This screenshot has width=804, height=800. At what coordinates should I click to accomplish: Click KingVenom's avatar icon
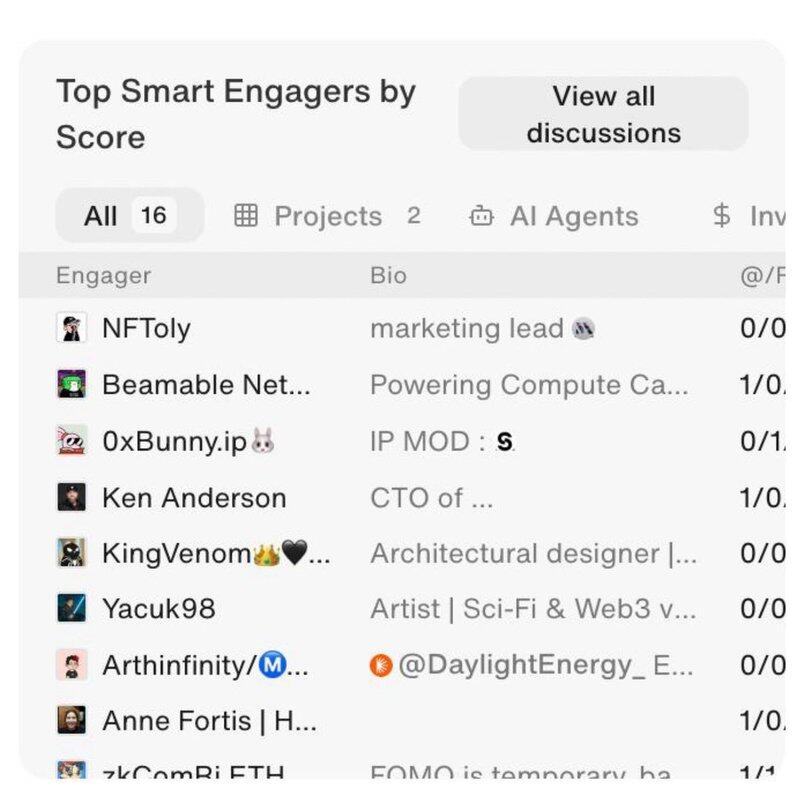pyautogui.click(x=71, y=553)
